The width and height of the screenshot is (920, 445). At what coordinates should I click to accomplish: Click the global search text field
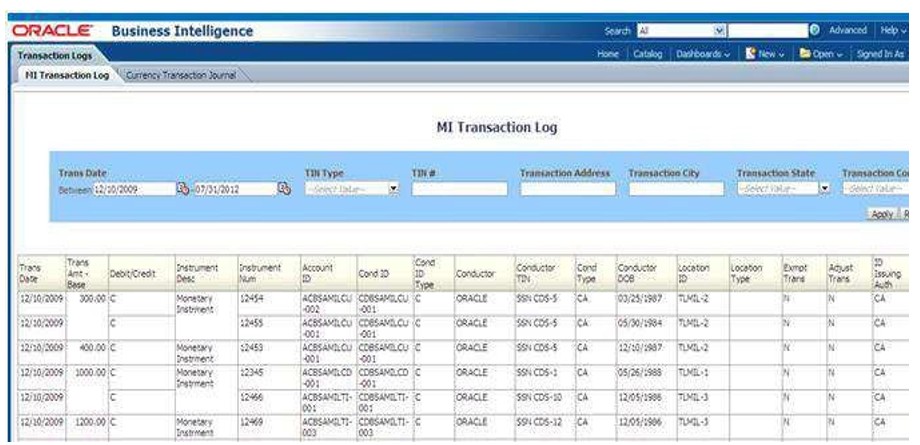click(768, 31)
